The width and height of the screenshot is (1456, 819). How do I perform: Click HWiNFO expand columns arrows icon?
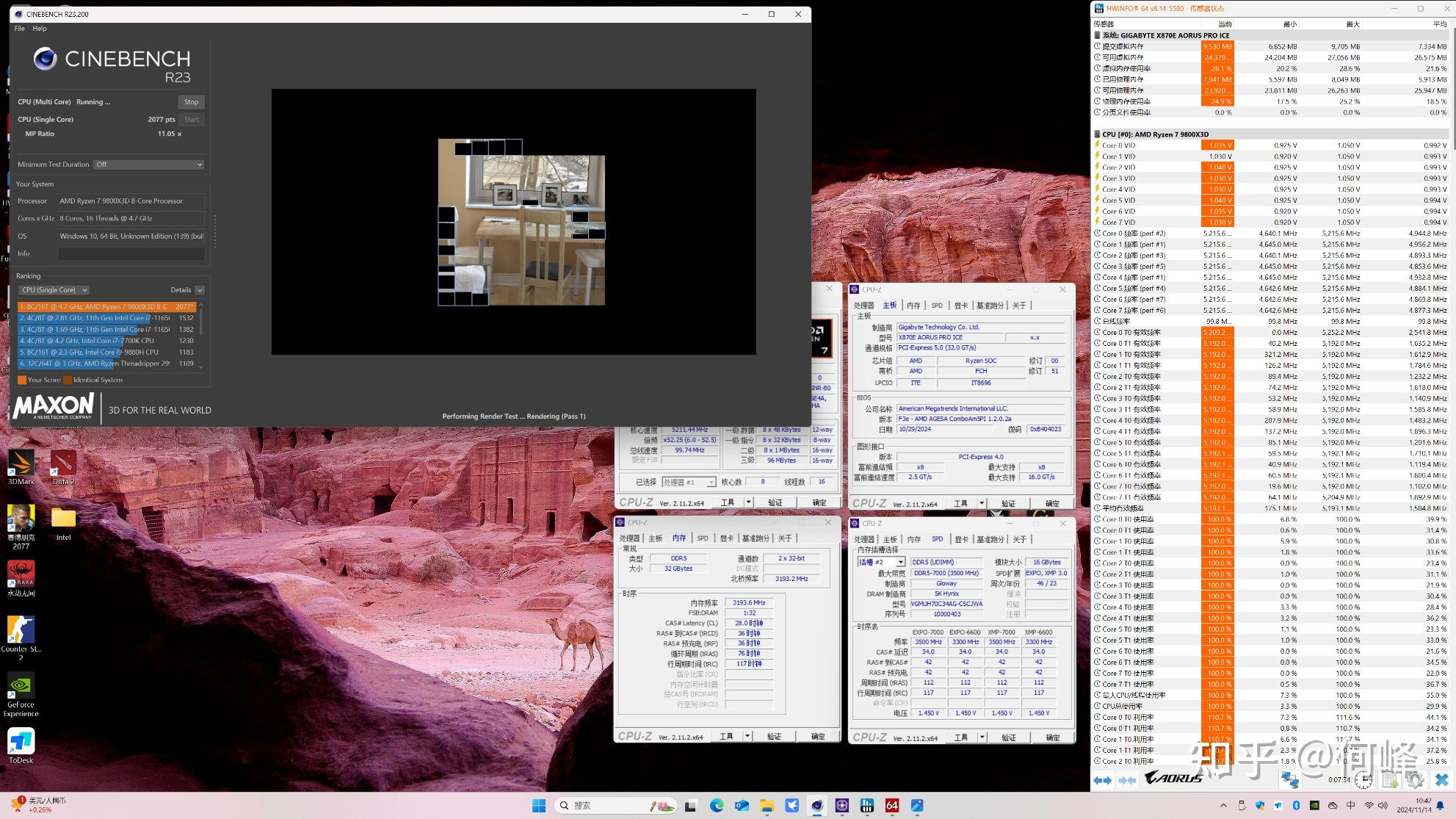click(1102, 780)
